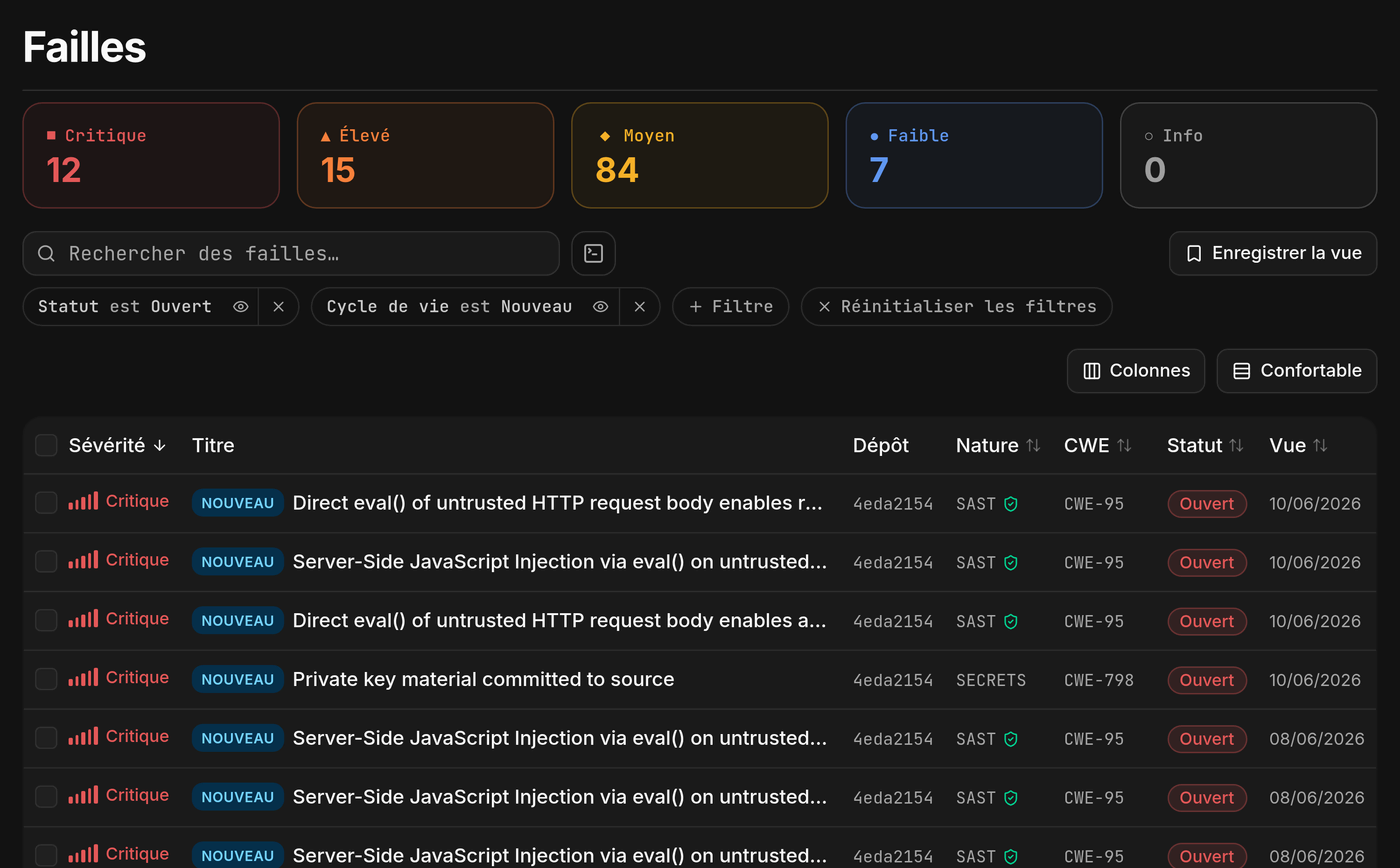Click the NOUVEAU badge on Private key row
This screenshot has height=868, width=1400.
238,680
